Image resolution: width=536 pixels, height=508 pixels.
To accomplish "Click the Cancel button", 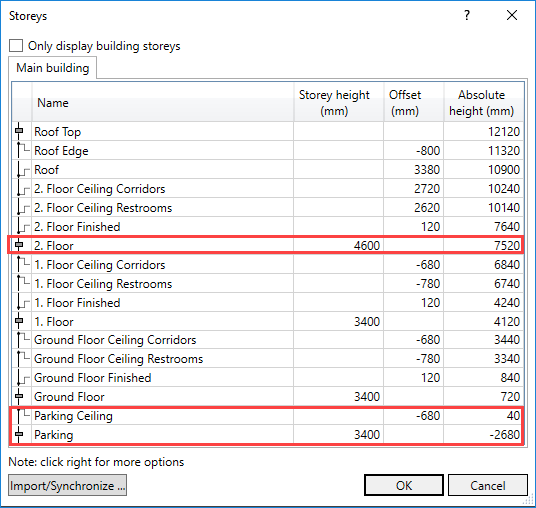I will pos(487,485).
